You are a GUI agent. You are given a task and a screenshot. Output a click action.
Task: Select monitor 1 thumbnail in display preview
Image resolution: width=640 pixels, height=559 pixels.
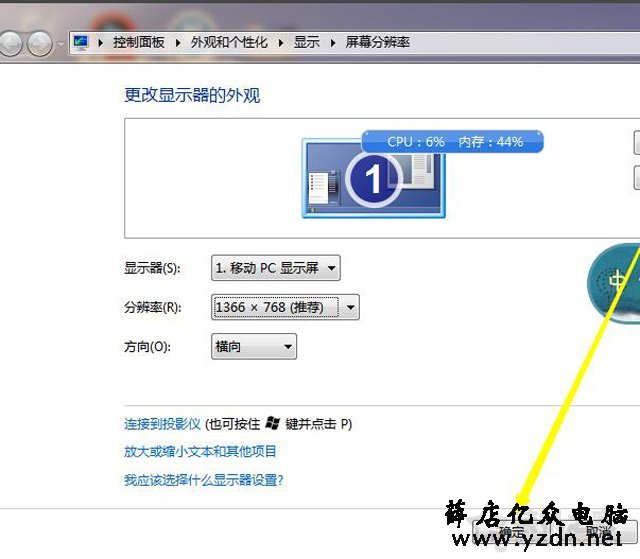click(373, 178)
